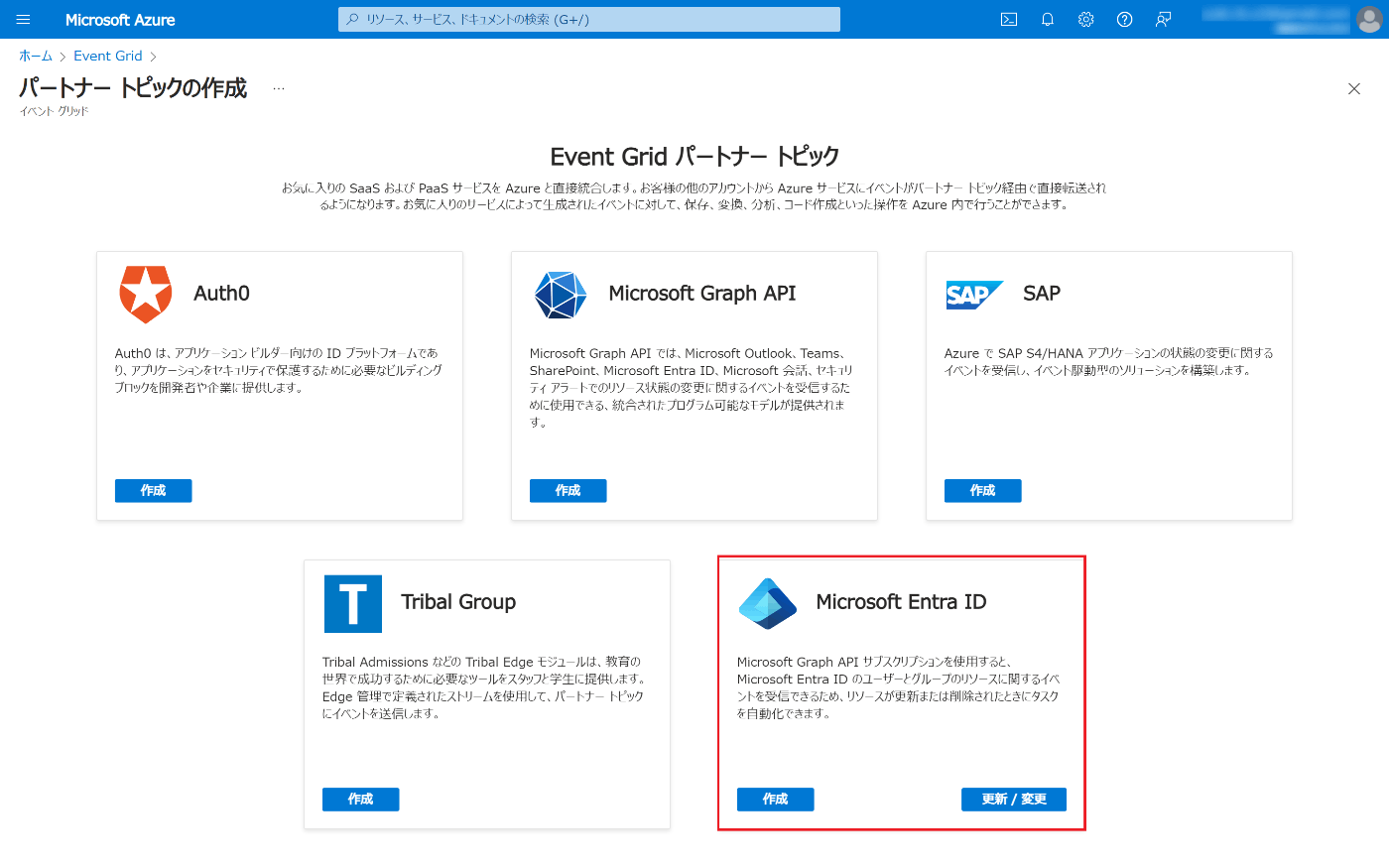Open the feedback icon in header

[x=1164, y=19]
